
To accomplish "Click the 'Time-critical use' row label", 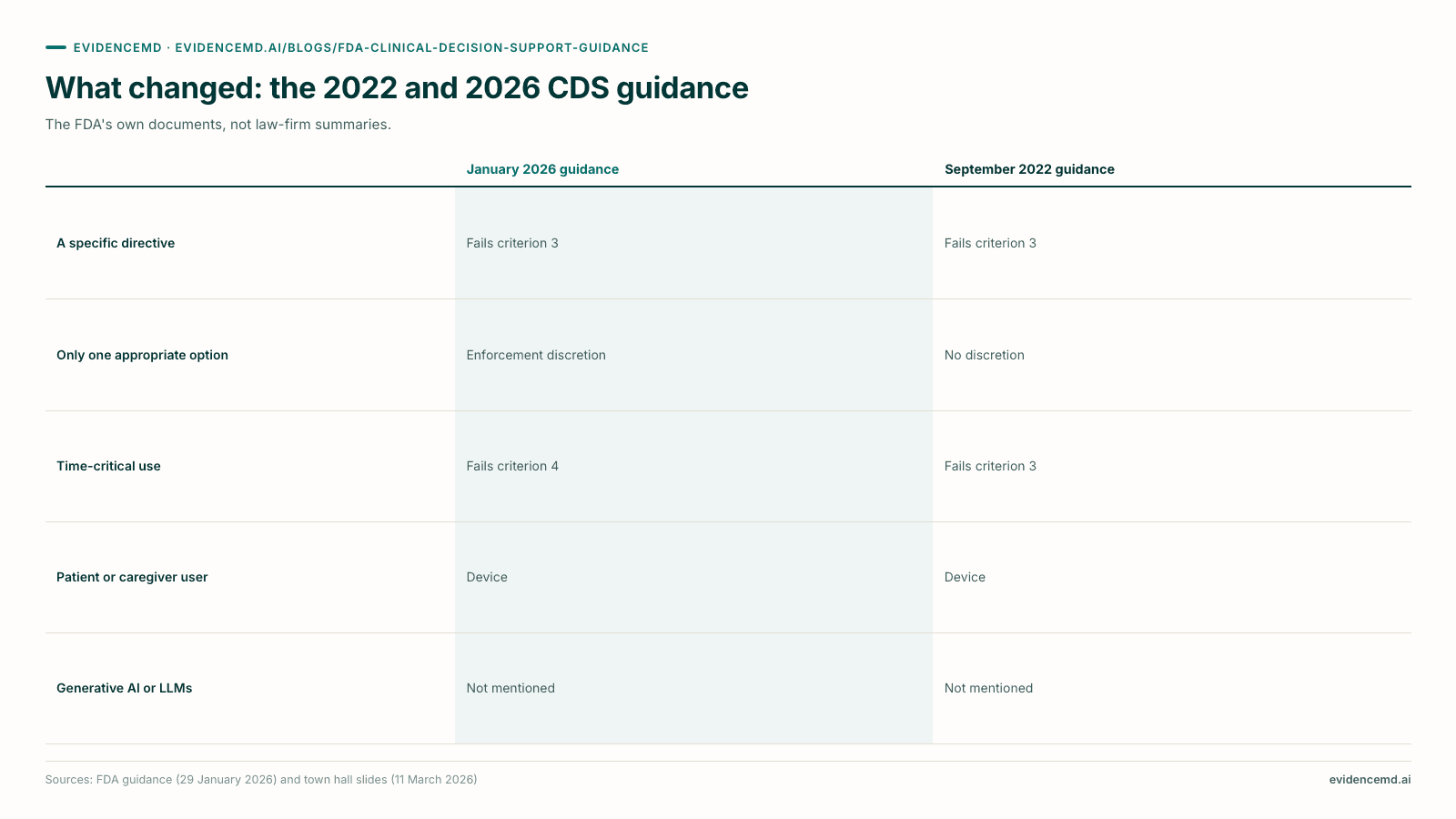I will (x=108, y=466).
